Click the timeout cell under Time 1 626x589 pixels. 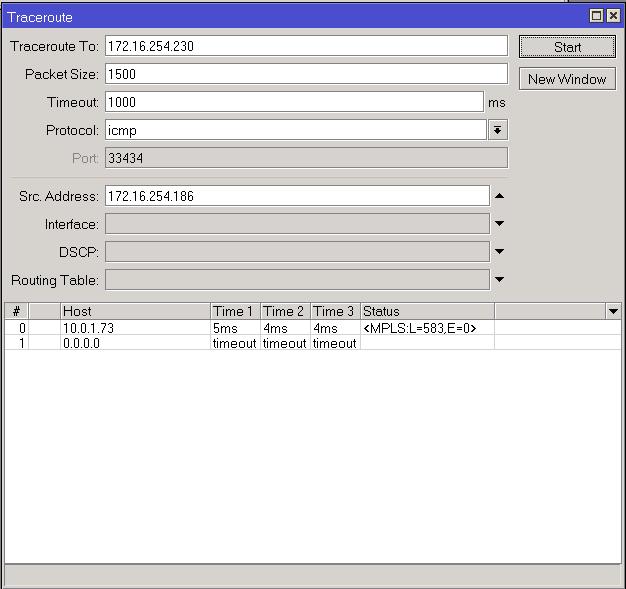point(235,343)
